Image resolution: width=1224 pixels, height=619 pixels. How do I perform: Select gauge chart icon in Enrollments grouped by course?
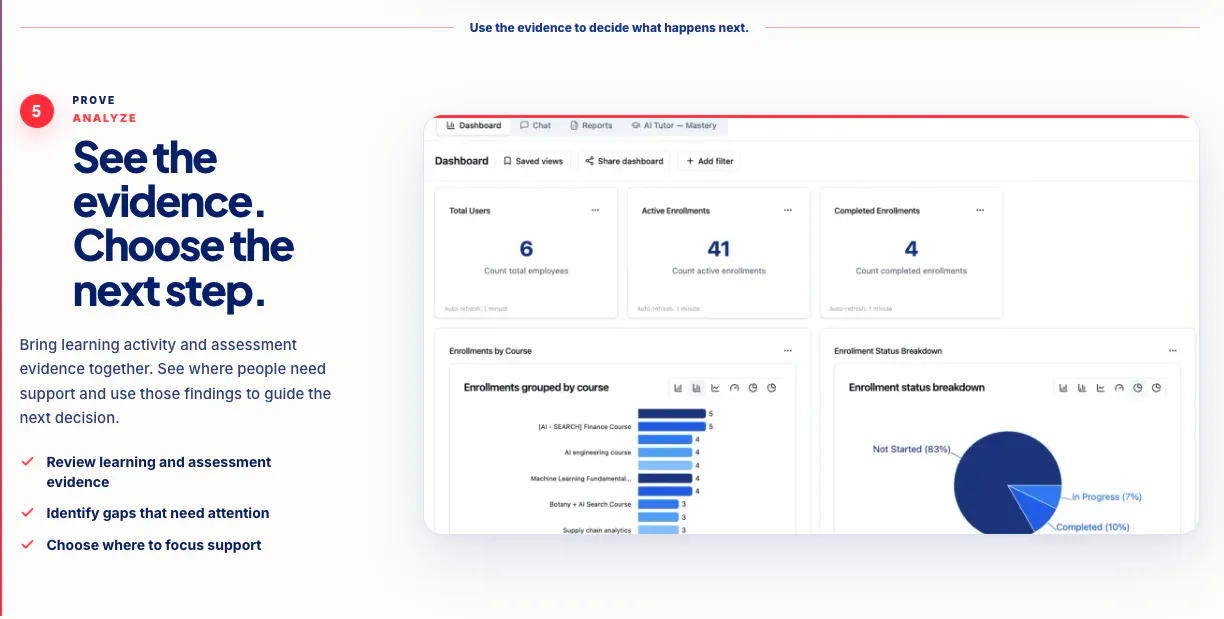(x=734, y=388)
